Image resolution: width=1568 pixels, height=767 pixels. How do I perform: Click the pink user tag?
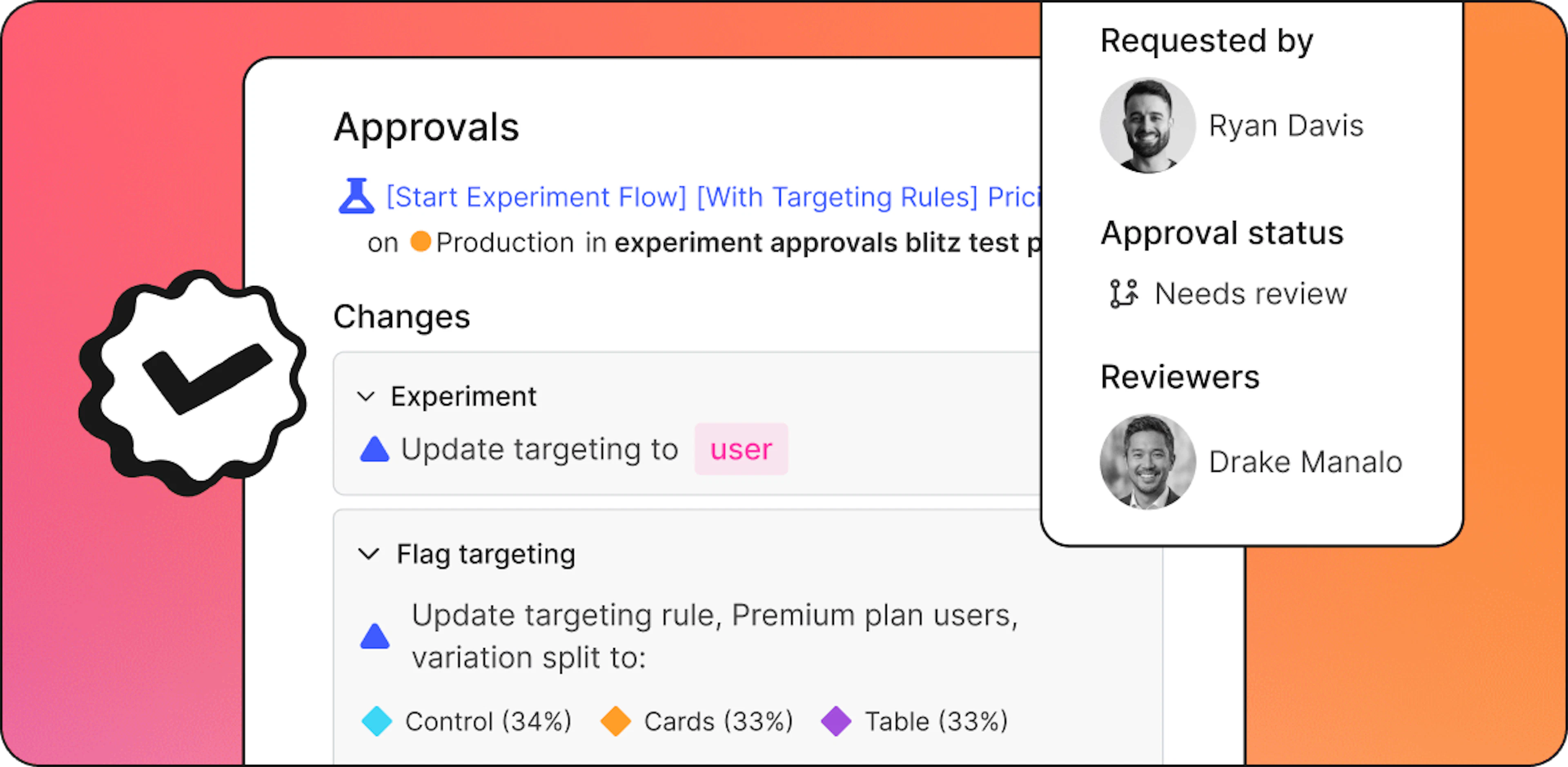coord(741,449)
